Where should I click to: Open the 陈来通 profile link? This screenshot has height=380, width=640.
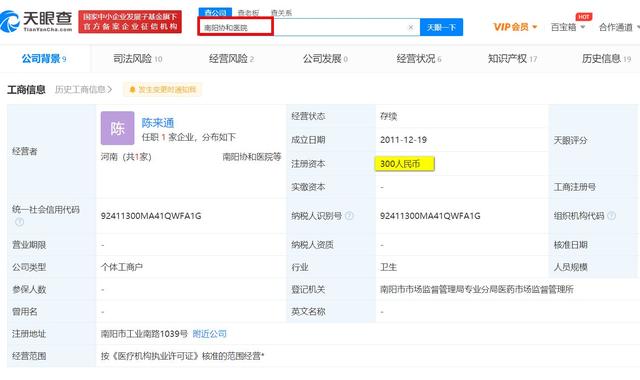[x=158, y=122]
